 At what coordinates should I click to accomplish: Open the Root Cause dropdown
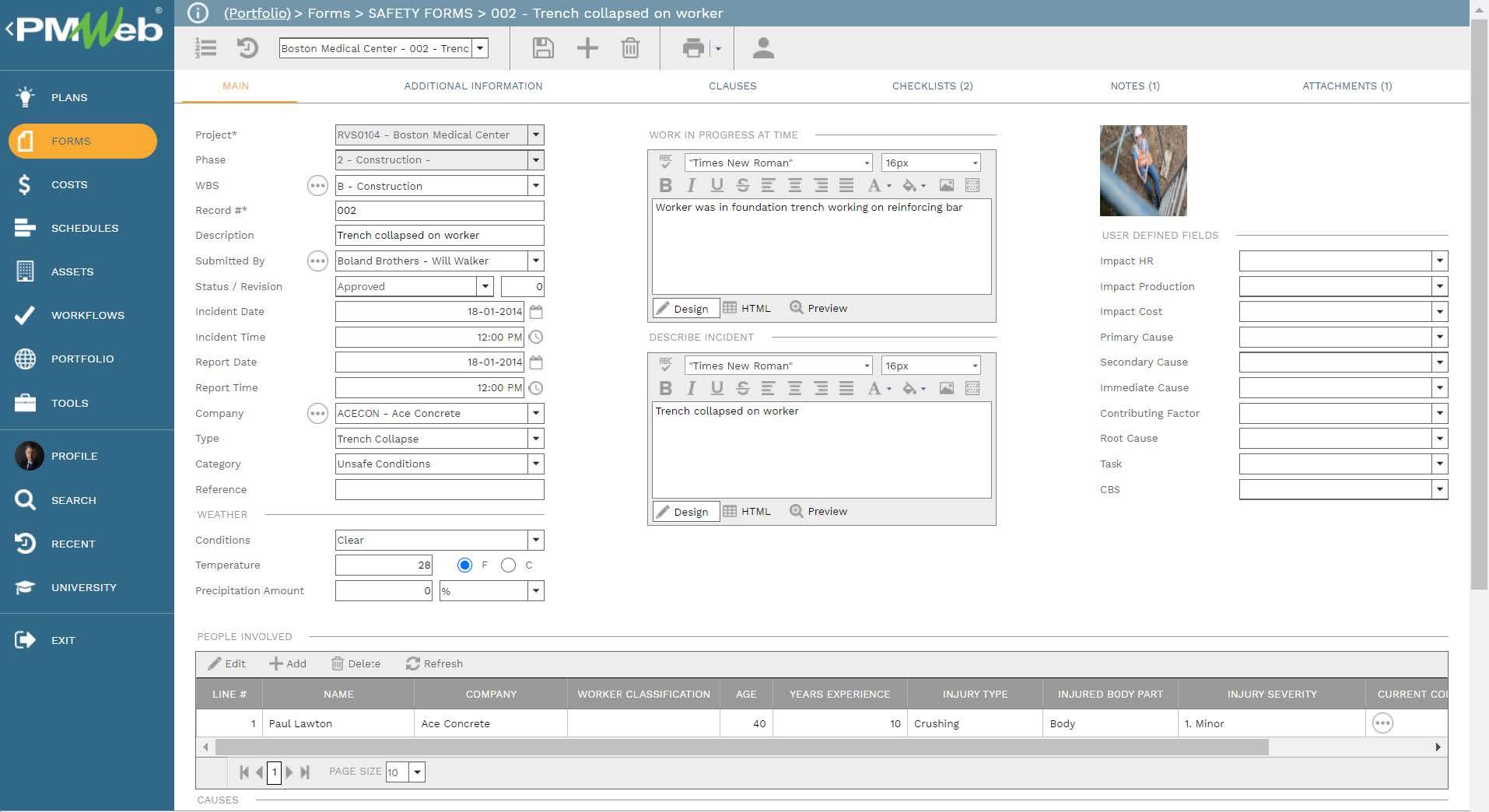[x=1439, y=439]
